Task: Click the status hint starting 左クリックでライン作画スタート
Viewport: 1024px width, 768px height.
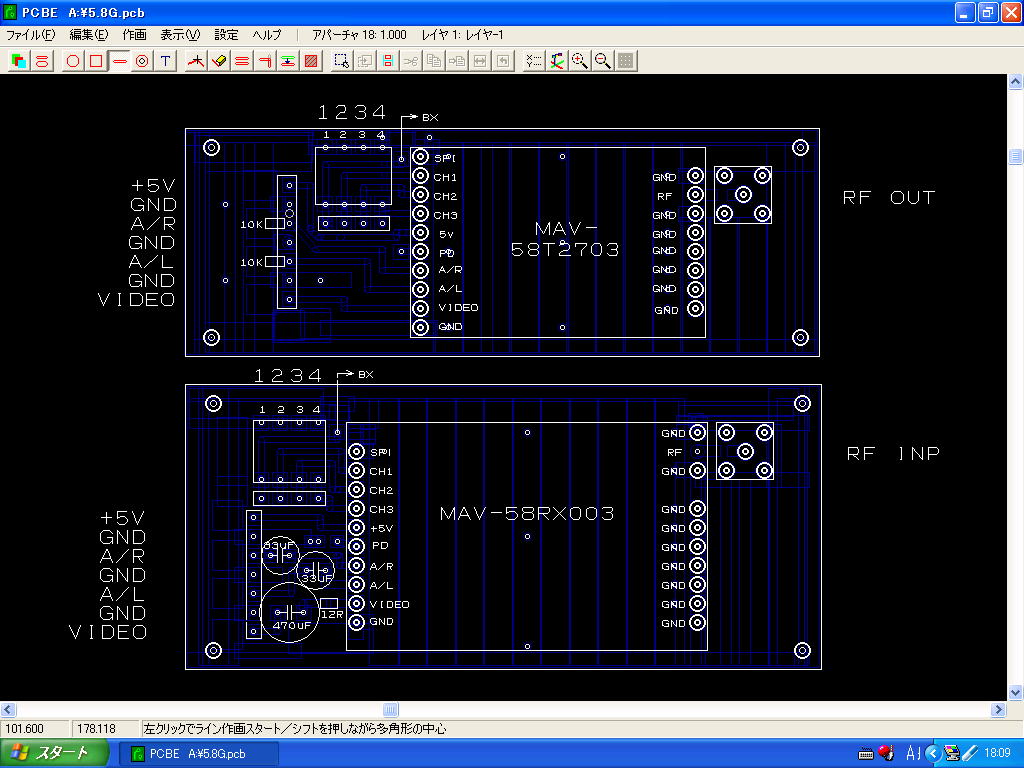Action: 295,728
